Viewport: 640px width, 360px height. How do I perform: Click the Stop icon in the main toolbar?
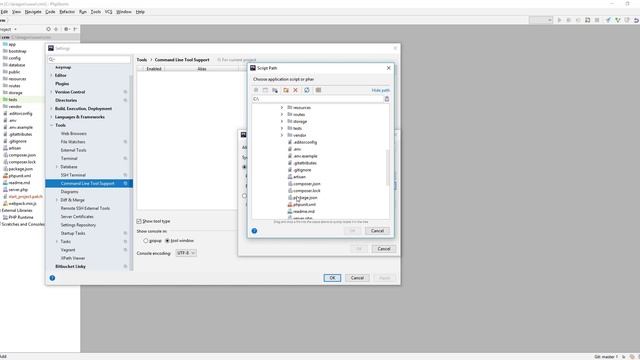pyautogui.click(x=597, y=20)
